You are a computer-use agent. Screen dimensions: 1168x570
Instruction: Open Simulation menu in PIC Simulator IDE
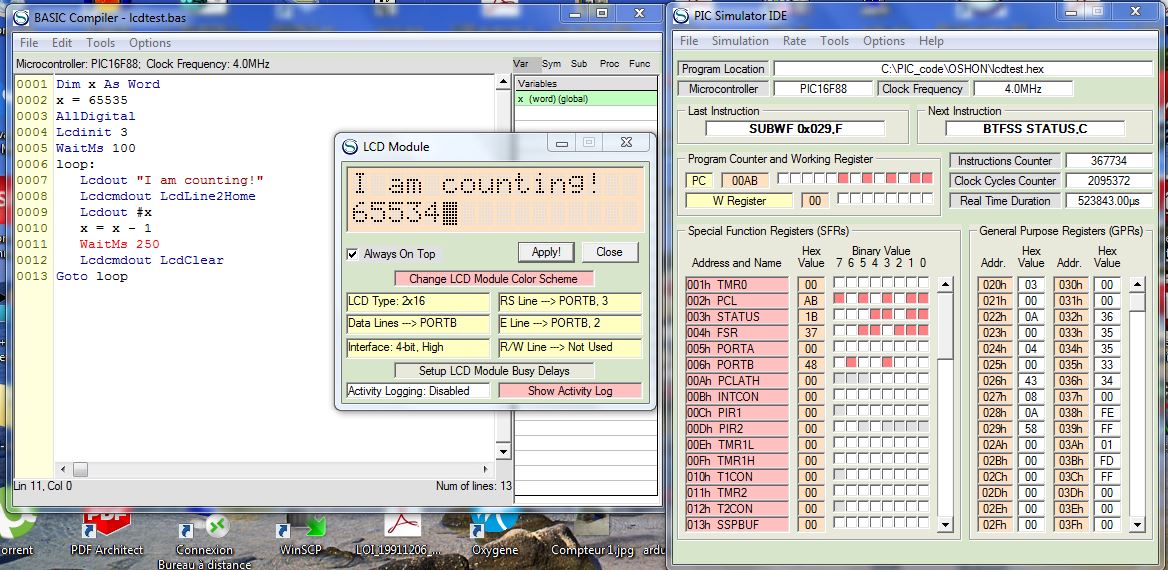tap(740, 41)
